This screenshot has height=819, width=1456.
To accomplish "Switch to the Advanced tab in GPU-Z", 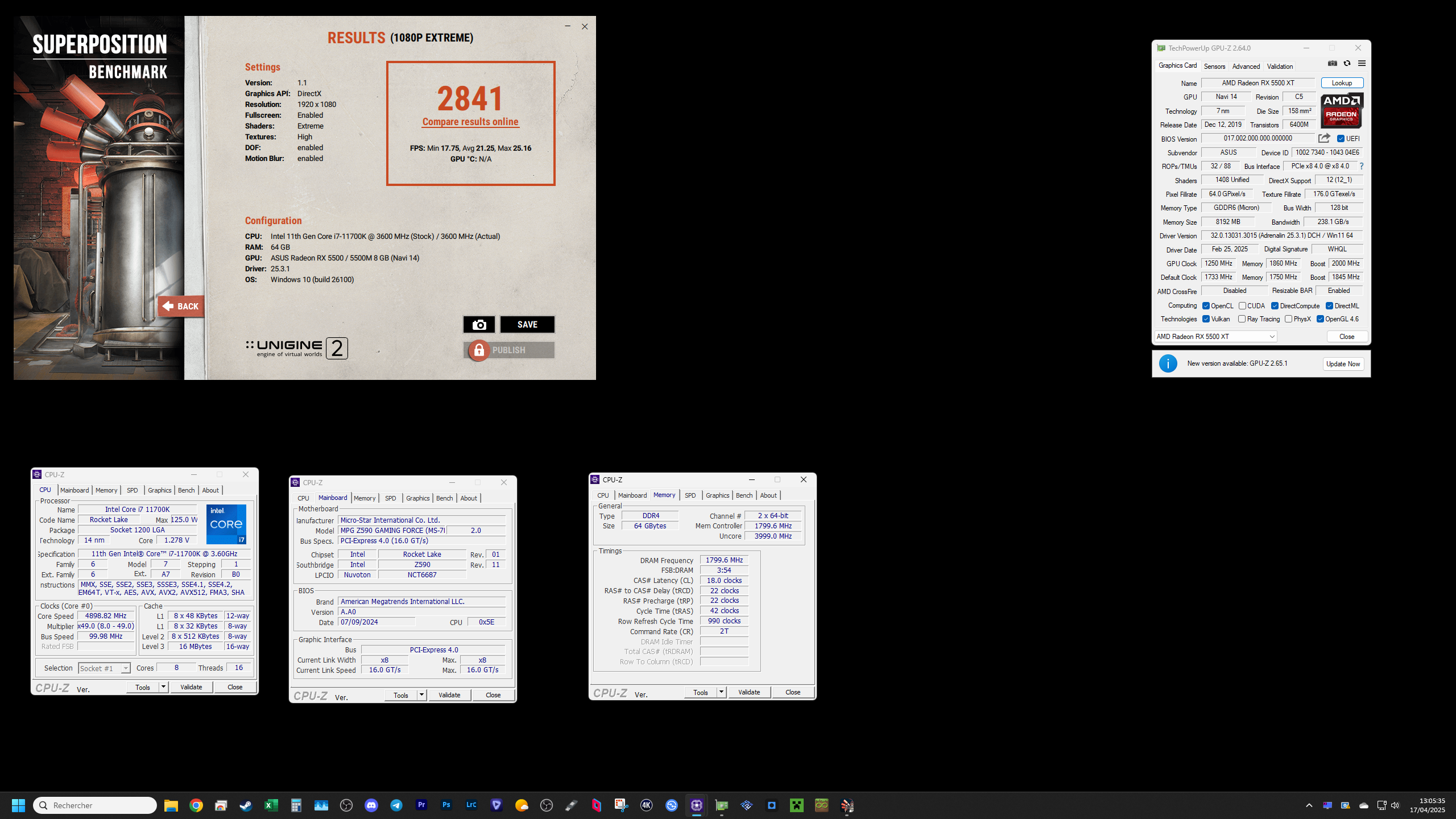I will tap(1246, 67).
